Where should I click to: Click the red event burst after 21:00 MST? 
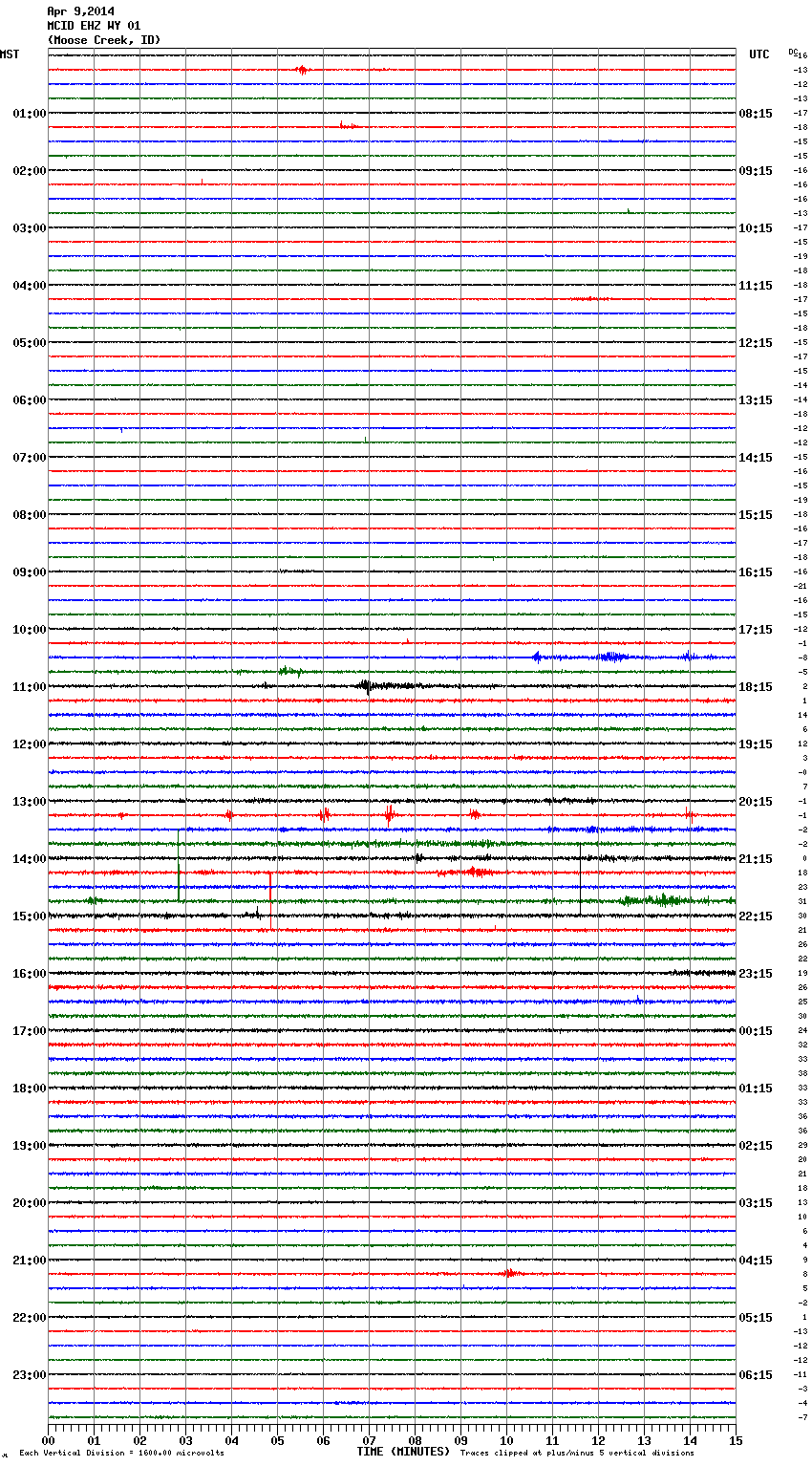[509, 1273]
